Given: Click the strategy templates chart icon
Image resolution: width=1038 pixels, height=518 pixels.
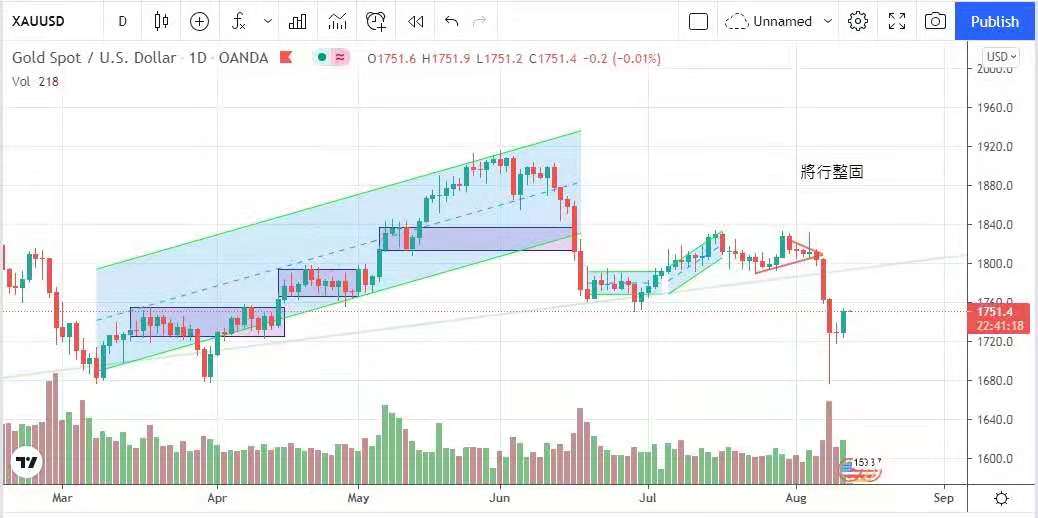Looking at the screenshot, I should 337,21.
